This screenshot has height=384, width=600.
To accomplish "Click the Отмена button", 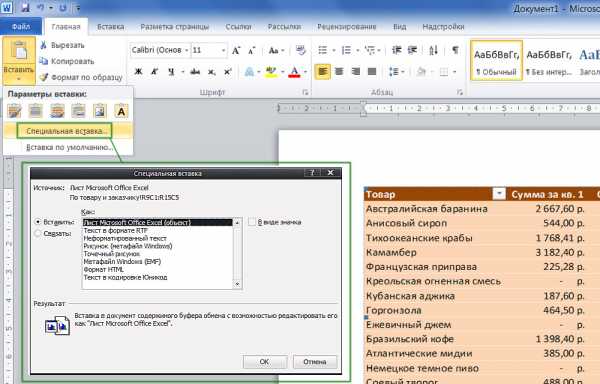I will pos(315,361).
